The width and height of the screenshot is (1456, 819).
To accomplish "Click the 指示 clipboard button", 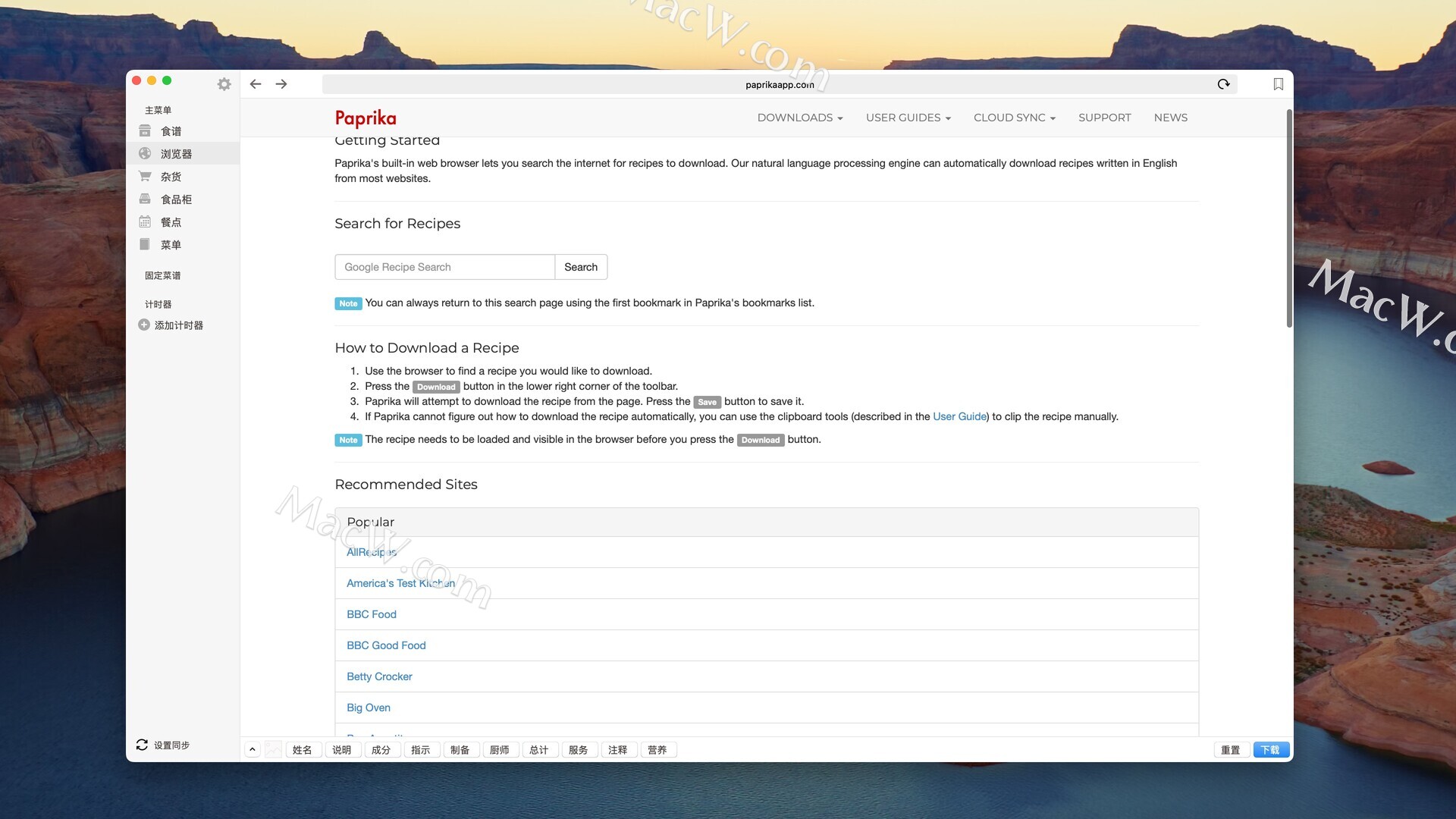I will (x=421, y=750).
